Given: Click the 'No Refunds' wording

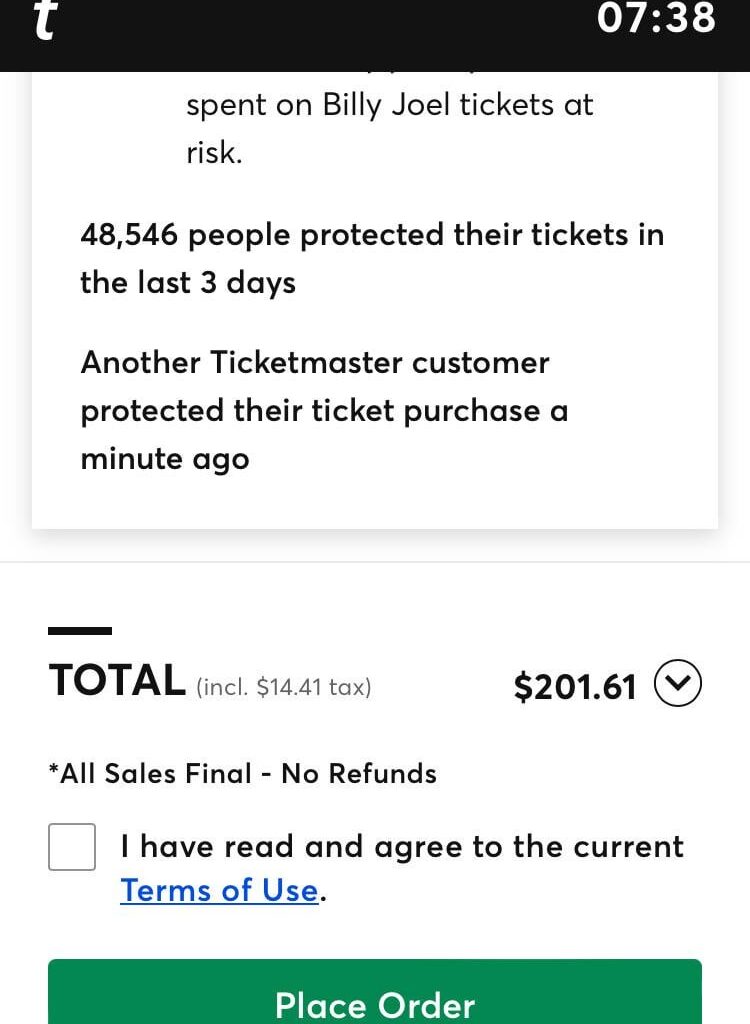Looking at the screenshot, I should [x=359, y=773].
